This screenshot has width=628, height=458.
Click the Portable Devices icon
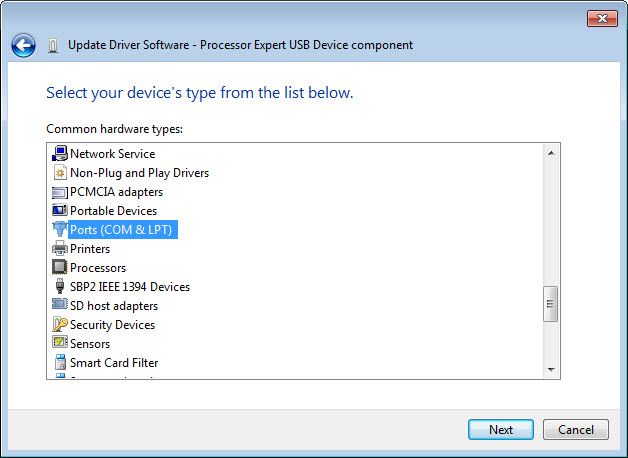(60, 210)
